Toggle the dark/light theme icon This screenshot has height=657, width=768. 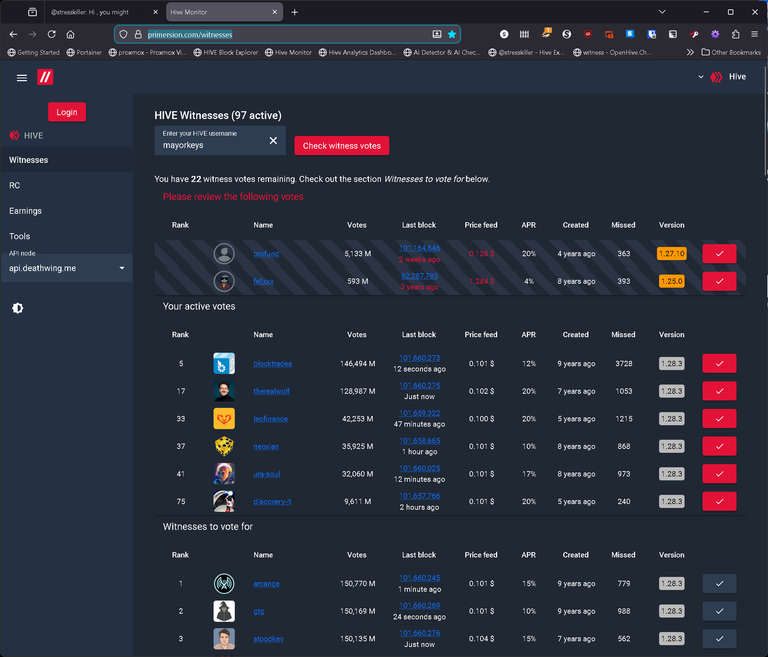[x=17, y=308]
